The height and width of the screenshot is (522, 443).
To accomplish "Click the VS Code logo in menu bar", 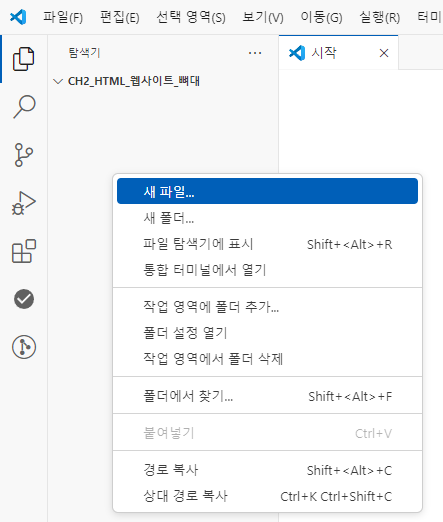I will [18, 17].
